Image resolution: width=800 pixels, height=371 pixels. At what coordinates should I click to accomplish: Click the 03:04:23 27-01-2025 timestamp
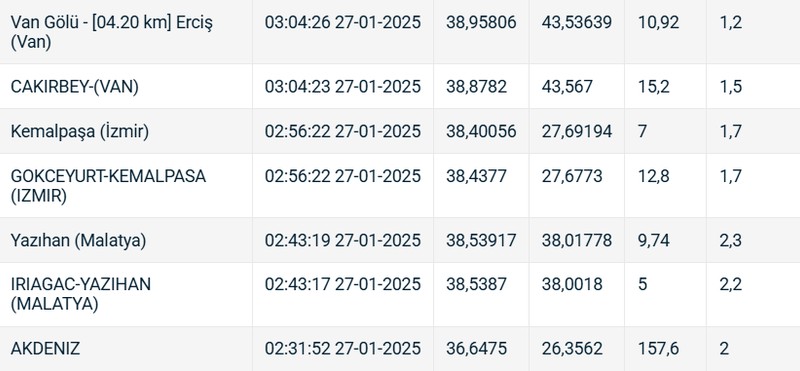[342, 87]
